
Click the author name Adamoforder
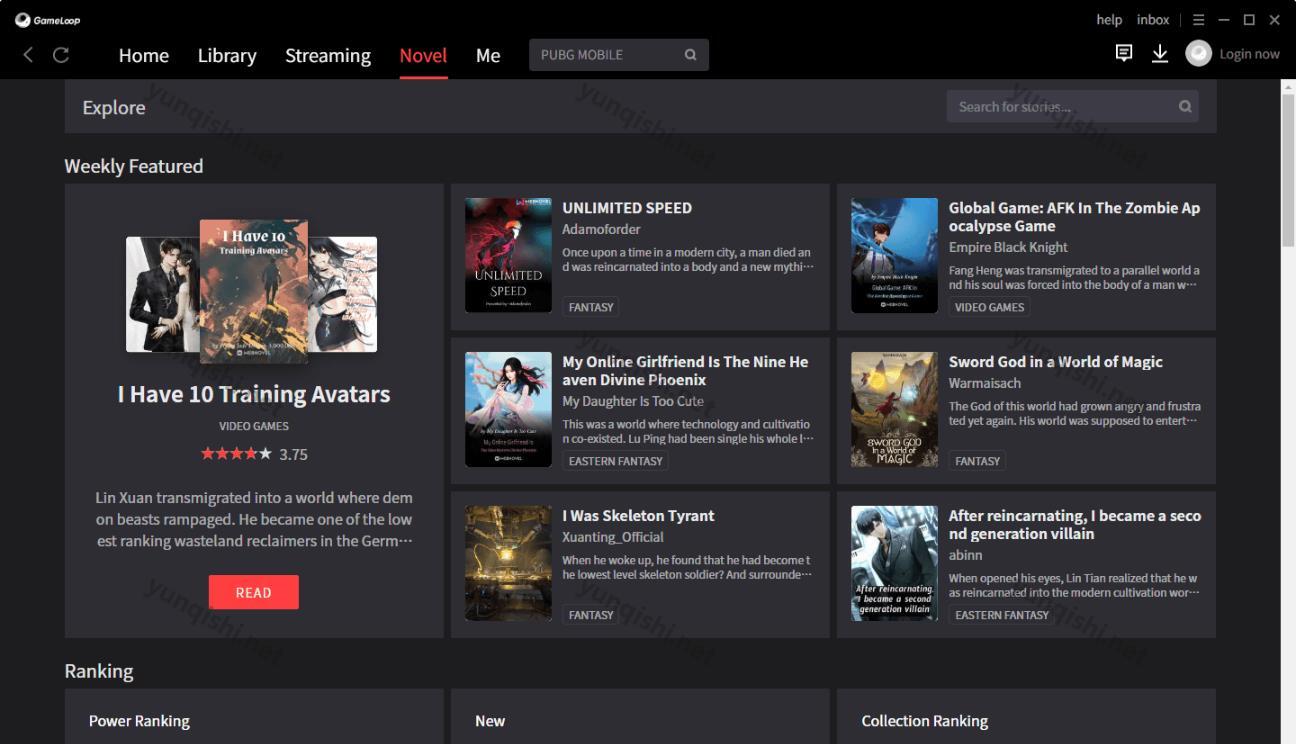601,229
